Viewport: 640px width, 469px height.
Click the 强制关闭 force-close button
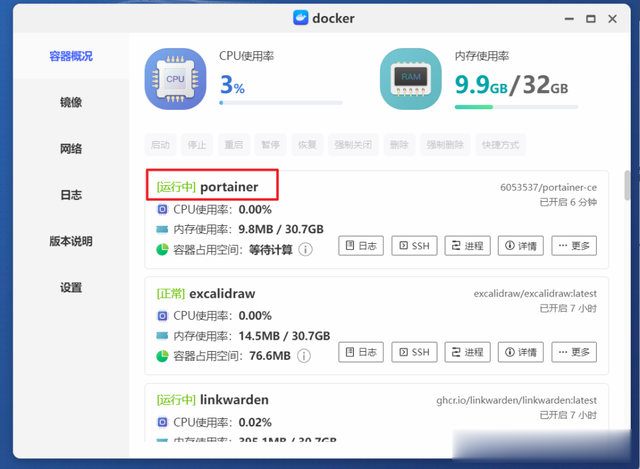click(x=353, y=144)
